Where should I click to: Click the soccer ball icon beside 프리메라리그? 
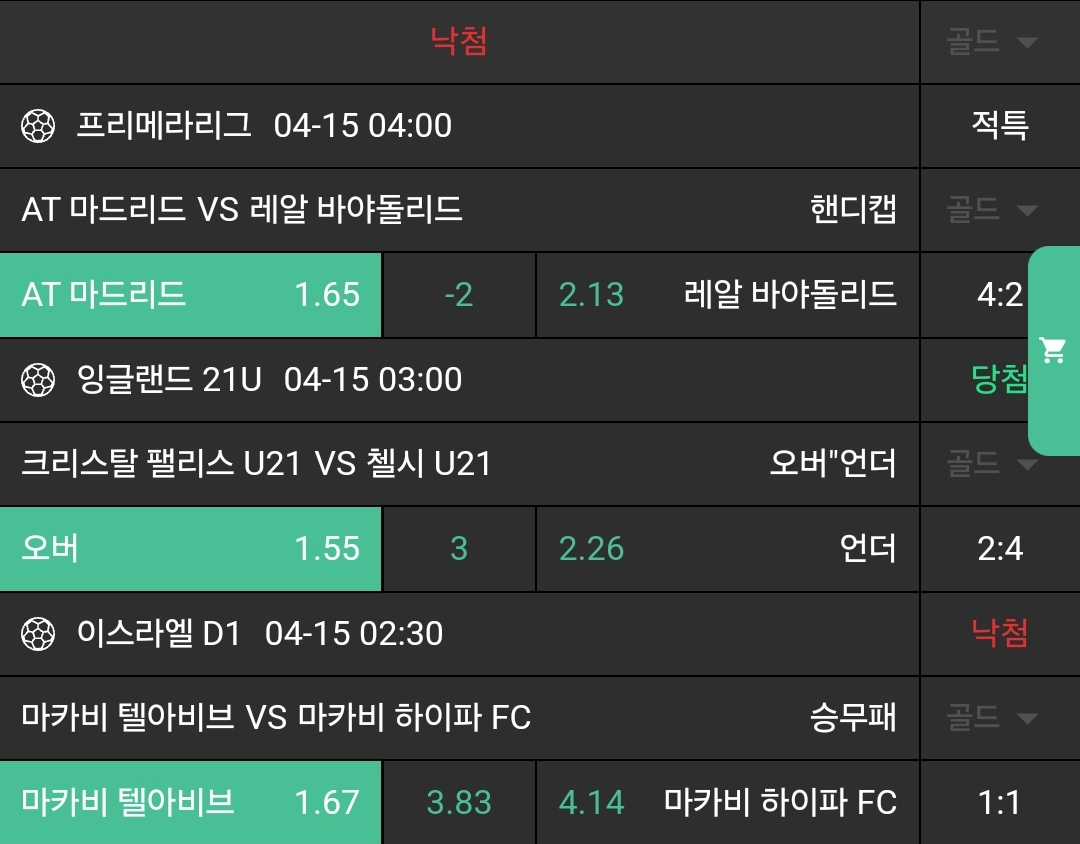point(38,126)
